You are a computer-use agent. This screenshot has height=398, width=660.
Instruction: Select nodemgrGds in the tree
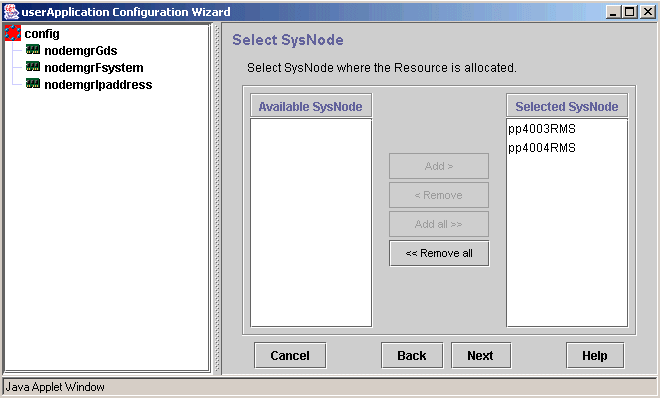80,50
